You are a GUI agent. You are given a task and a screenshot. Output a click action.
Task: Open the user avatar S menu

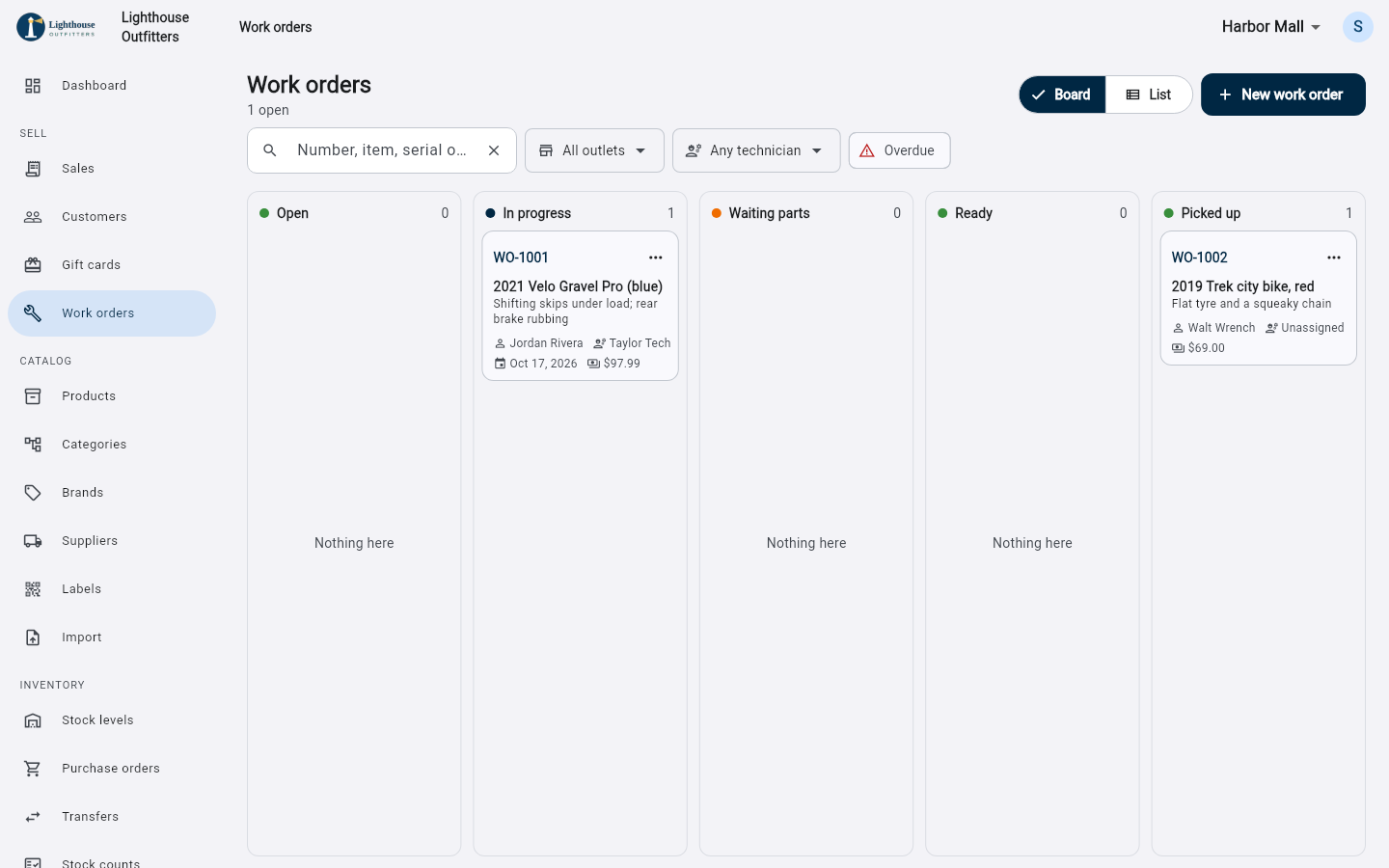[x=1358, y=27]
